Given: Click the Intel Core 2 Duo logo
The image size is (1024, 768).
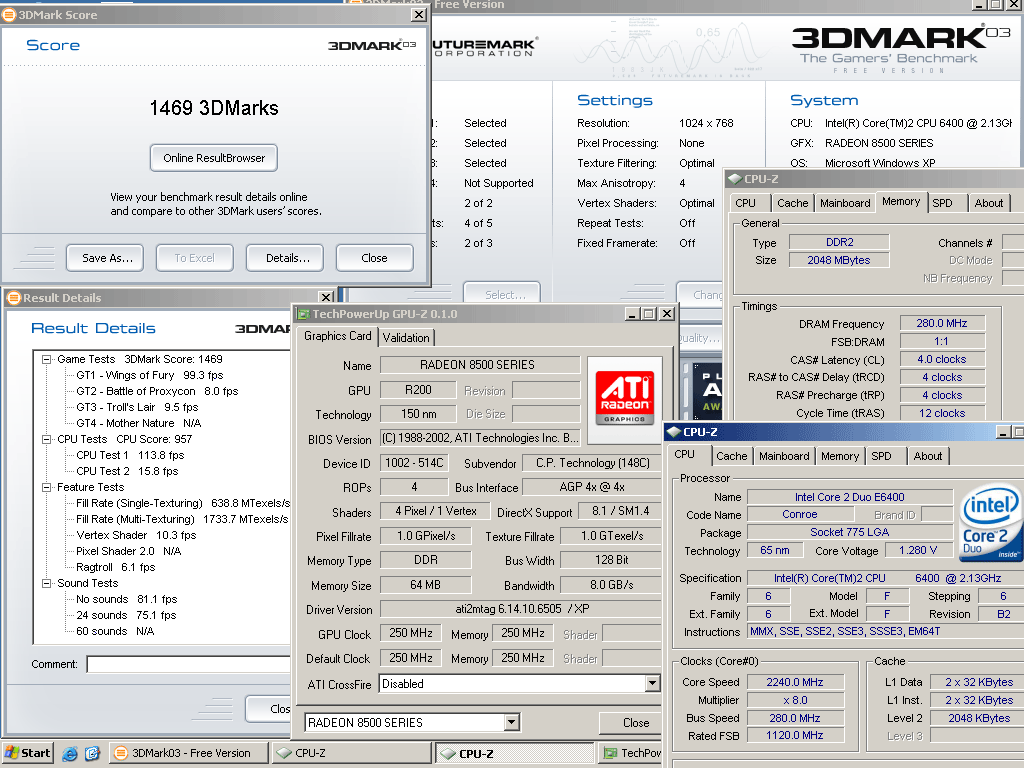Looking at the screenshot, I should 990,522.
